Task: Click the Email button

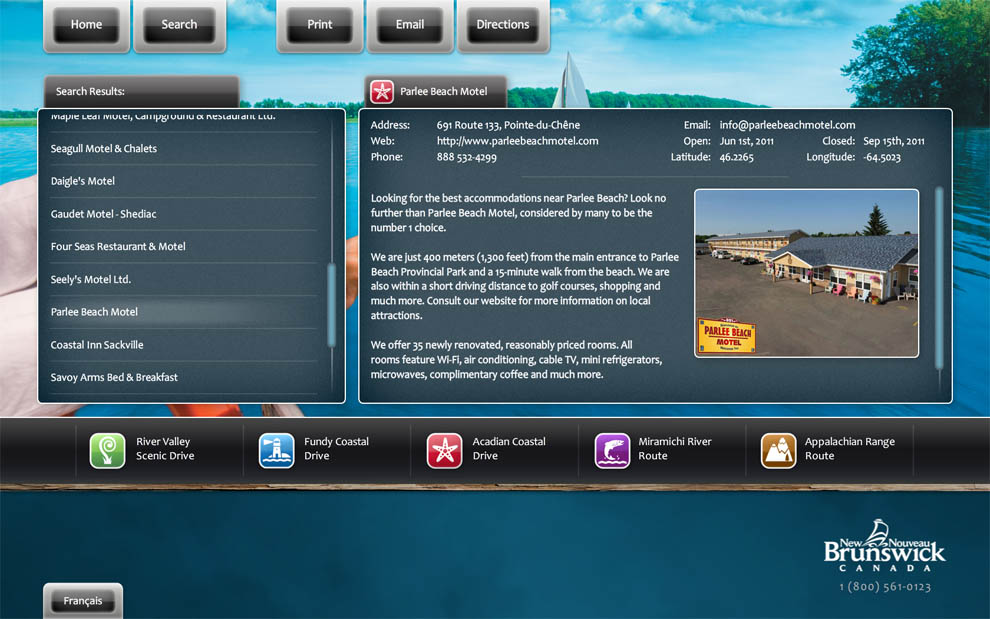Action: tap(410, 25)
